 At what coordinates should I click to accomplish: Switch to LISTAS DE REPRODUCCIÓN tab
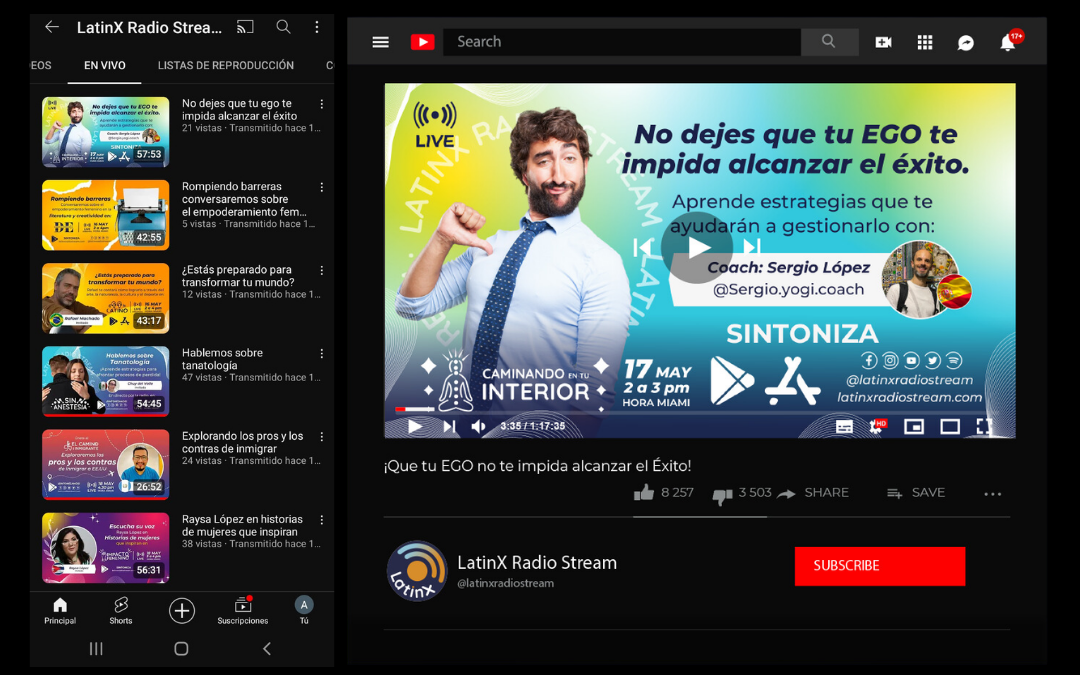coord(226,65)
